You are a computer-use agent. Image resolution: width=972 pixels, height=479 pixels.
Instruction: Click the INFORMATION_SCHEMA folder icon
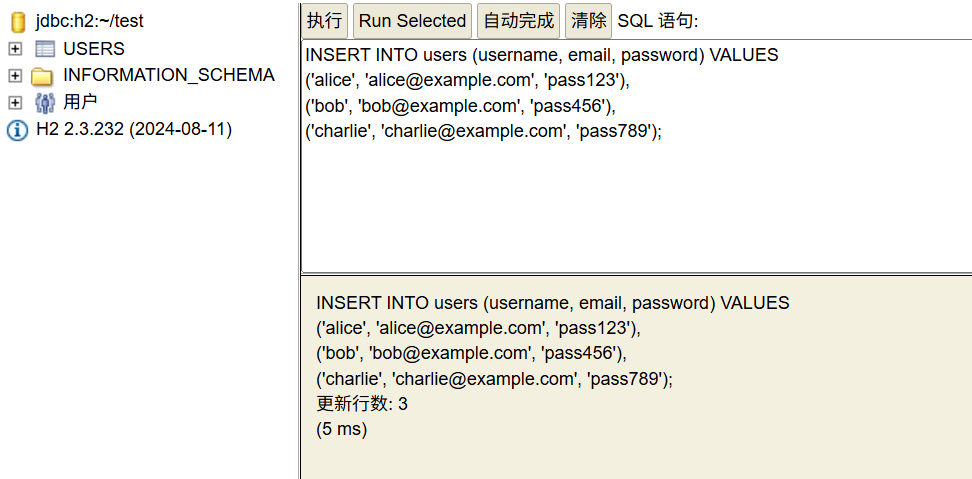[42, 76]
